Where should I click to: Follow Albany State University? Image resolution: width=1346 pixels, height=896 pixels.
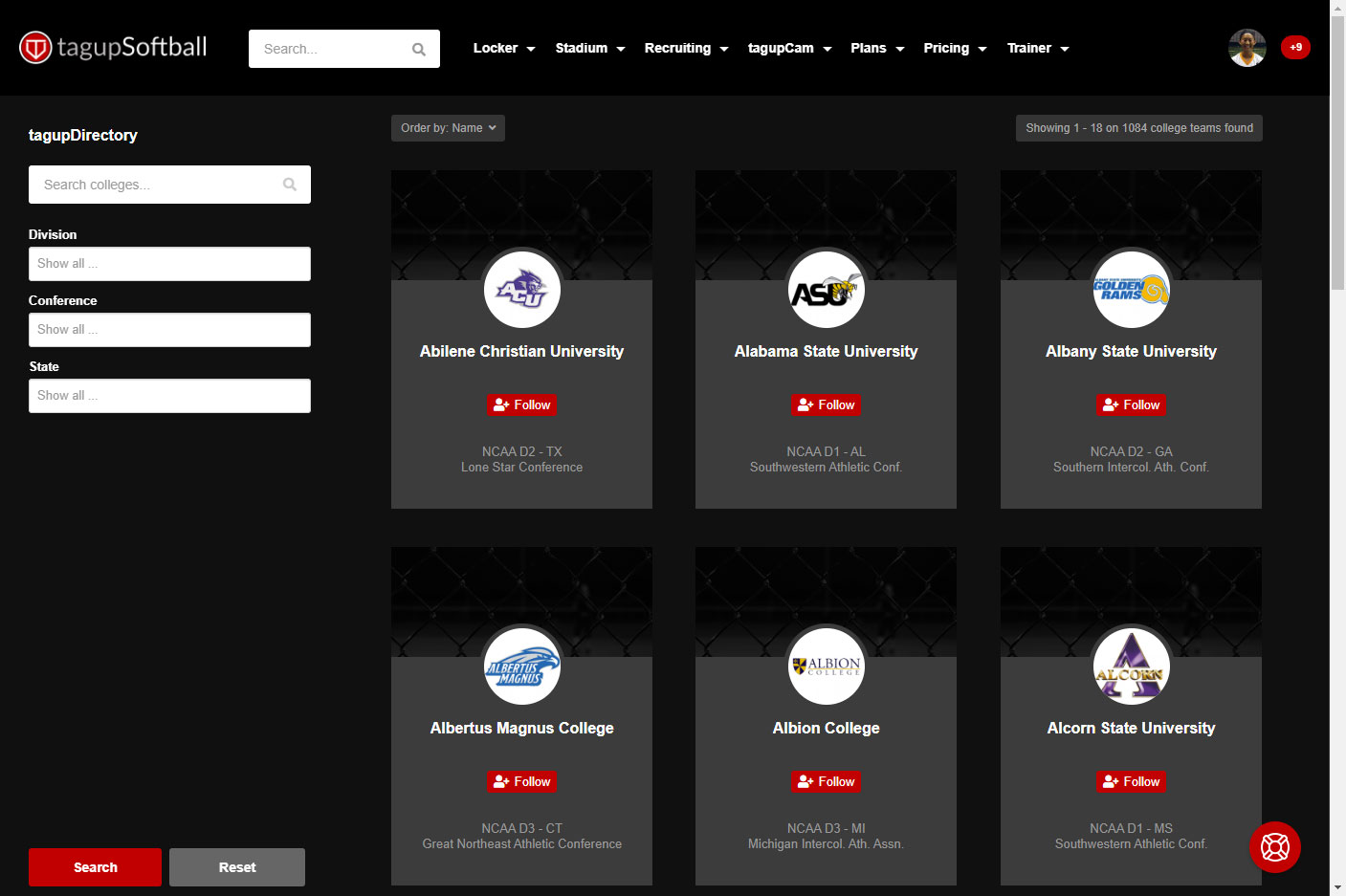tap(1131, 405)
